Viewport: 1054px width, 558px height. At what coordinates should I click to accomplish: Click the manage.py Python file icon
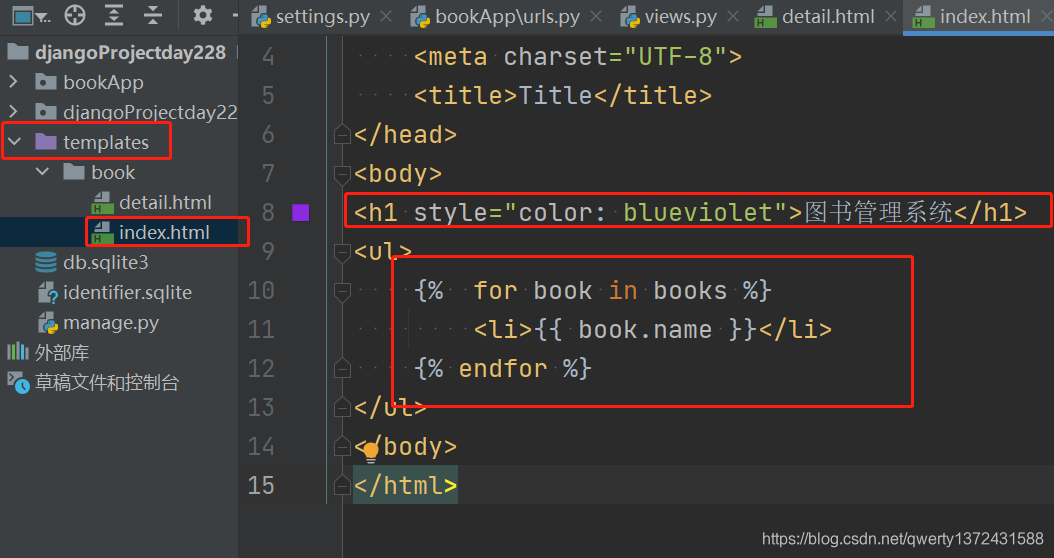tap(47, 323)
